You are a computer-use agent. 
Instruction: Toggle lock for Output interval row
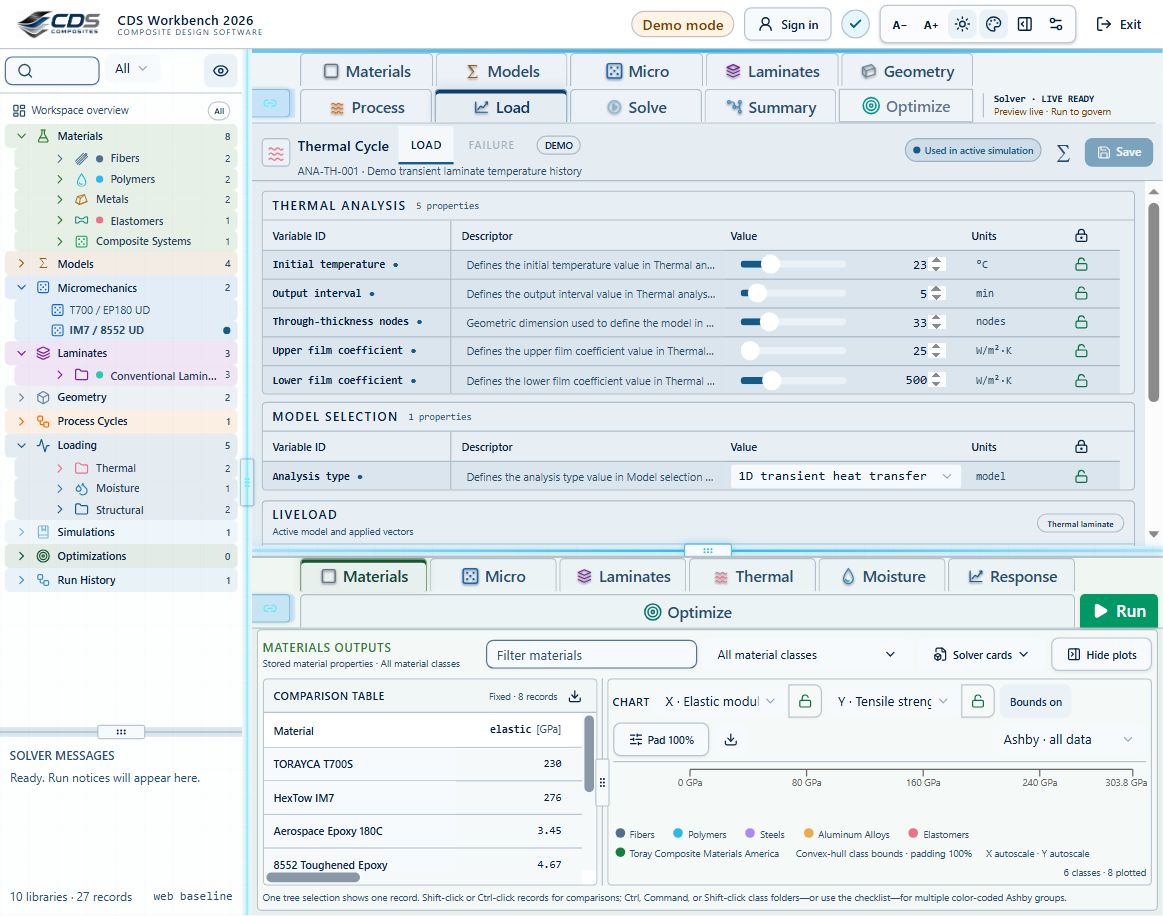pos(1081,294)
